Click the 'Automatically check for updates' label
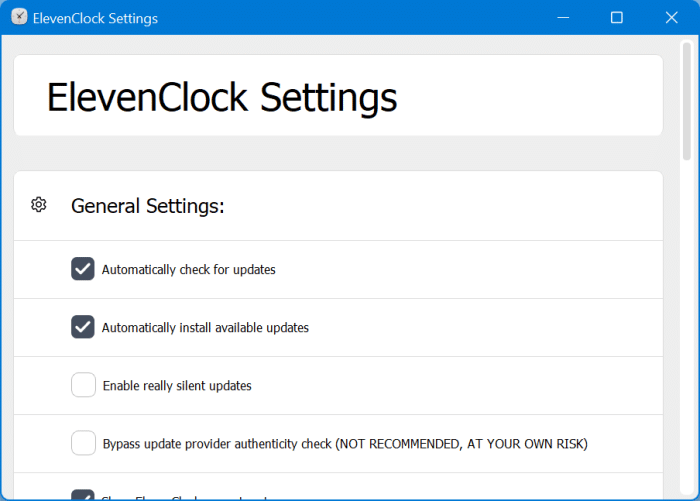 coord(188,270)
